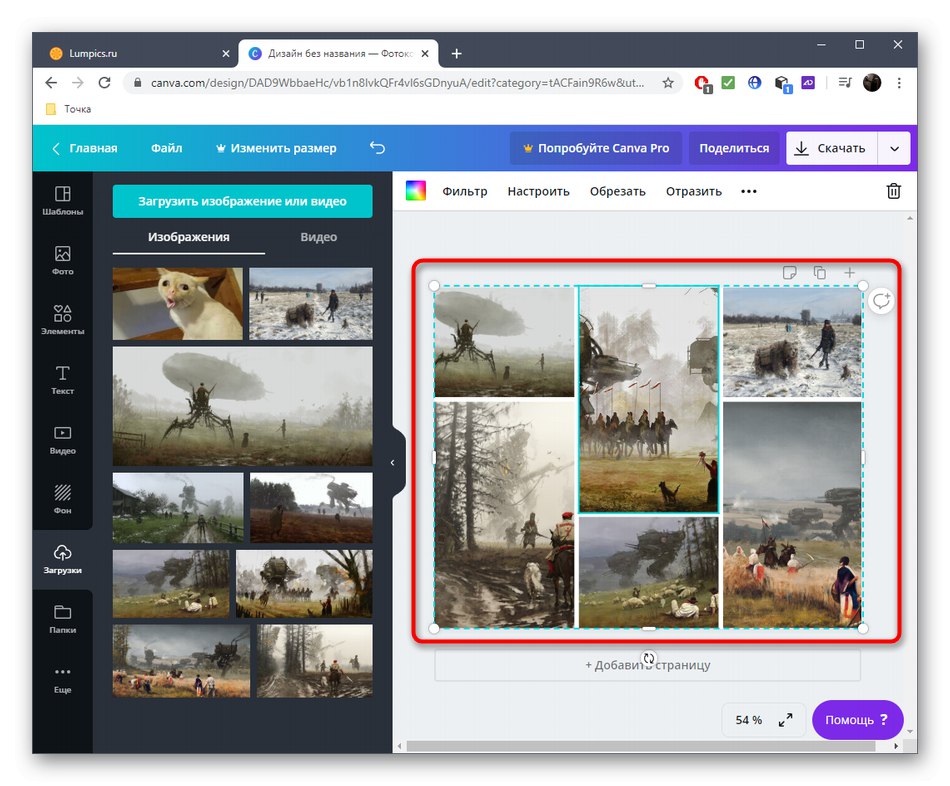Select the forest riders thumbnail in uploads

point(314,661)
